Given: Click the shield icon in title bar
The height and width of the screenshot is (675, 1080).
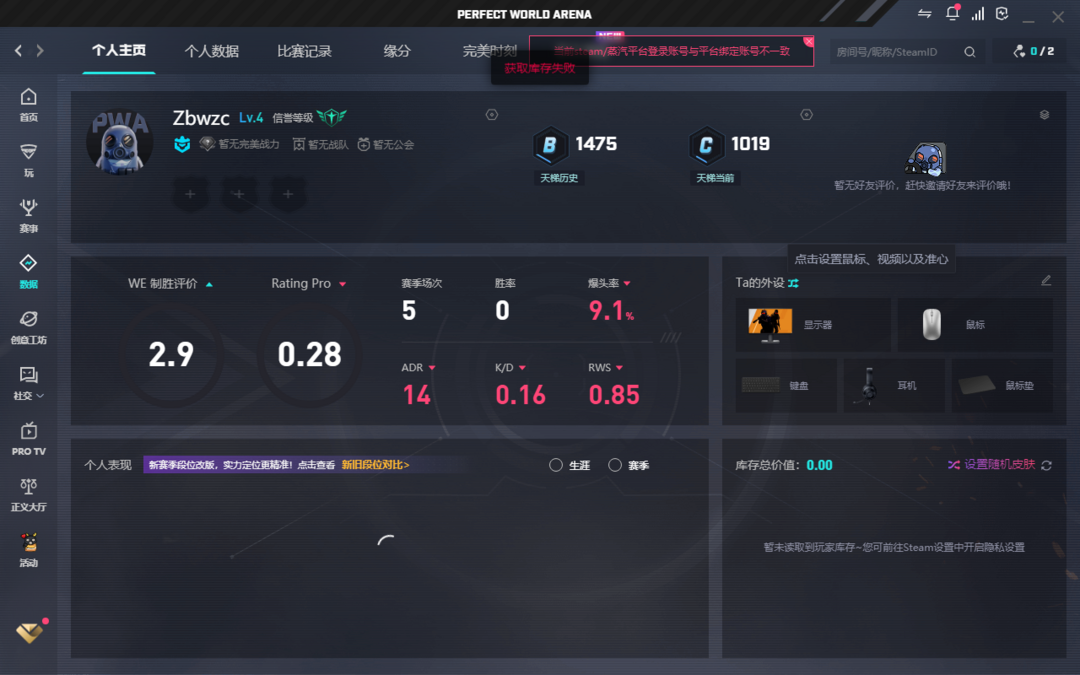Looking at the screenshot, I should pos(1002,14).
